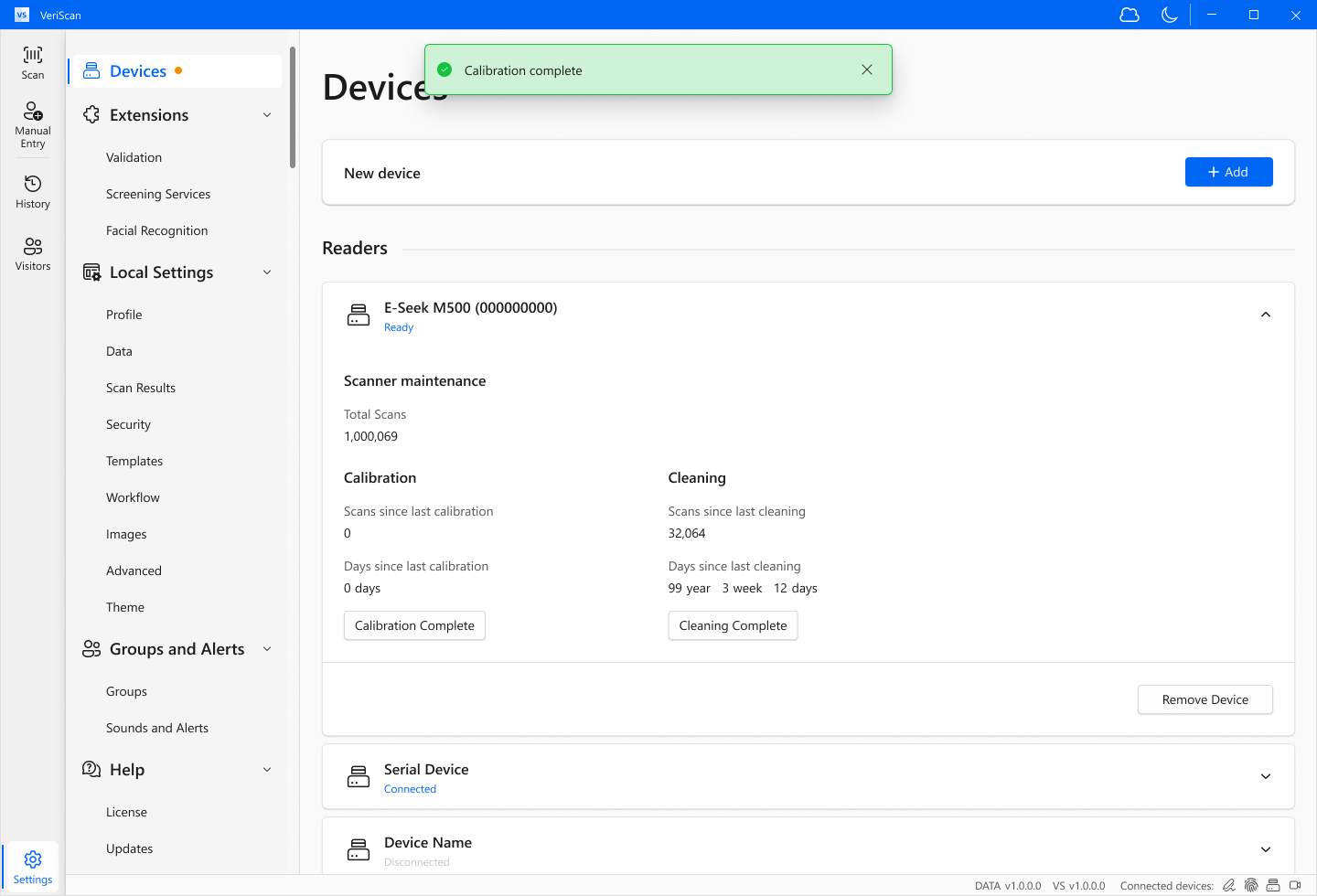Collapse the E-Seek M500 device card
Screen dimensions: 1317x896
pyautogui.click(x=1266, y=315)
